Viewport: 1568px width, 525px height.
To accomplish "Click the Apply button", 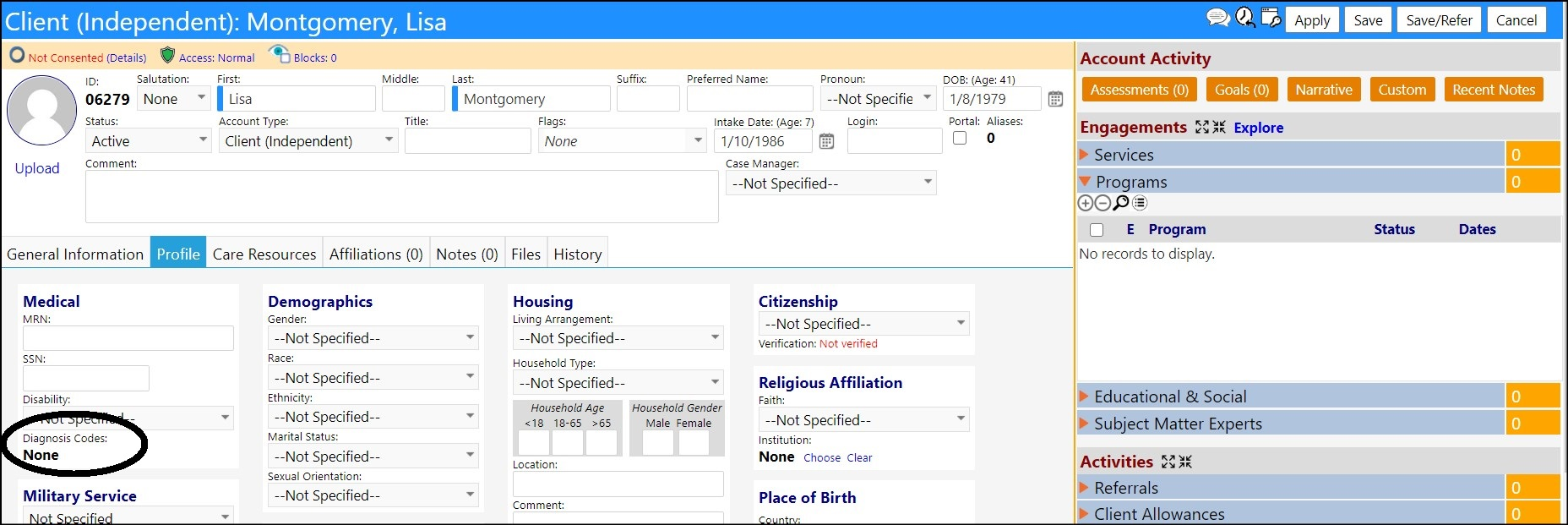I will [x=1312, y=20].
